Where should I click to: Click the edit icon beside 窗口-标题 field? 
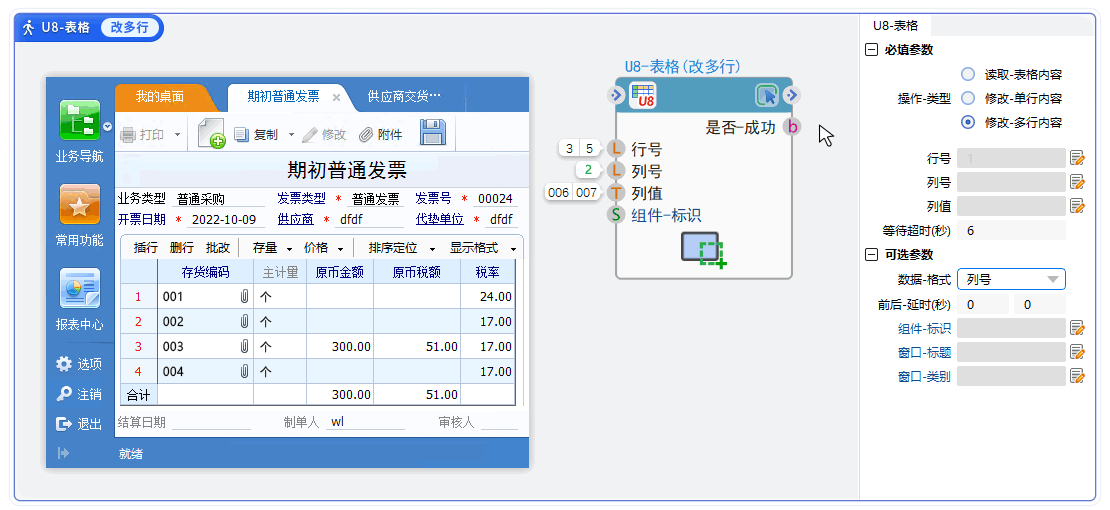1077,351
